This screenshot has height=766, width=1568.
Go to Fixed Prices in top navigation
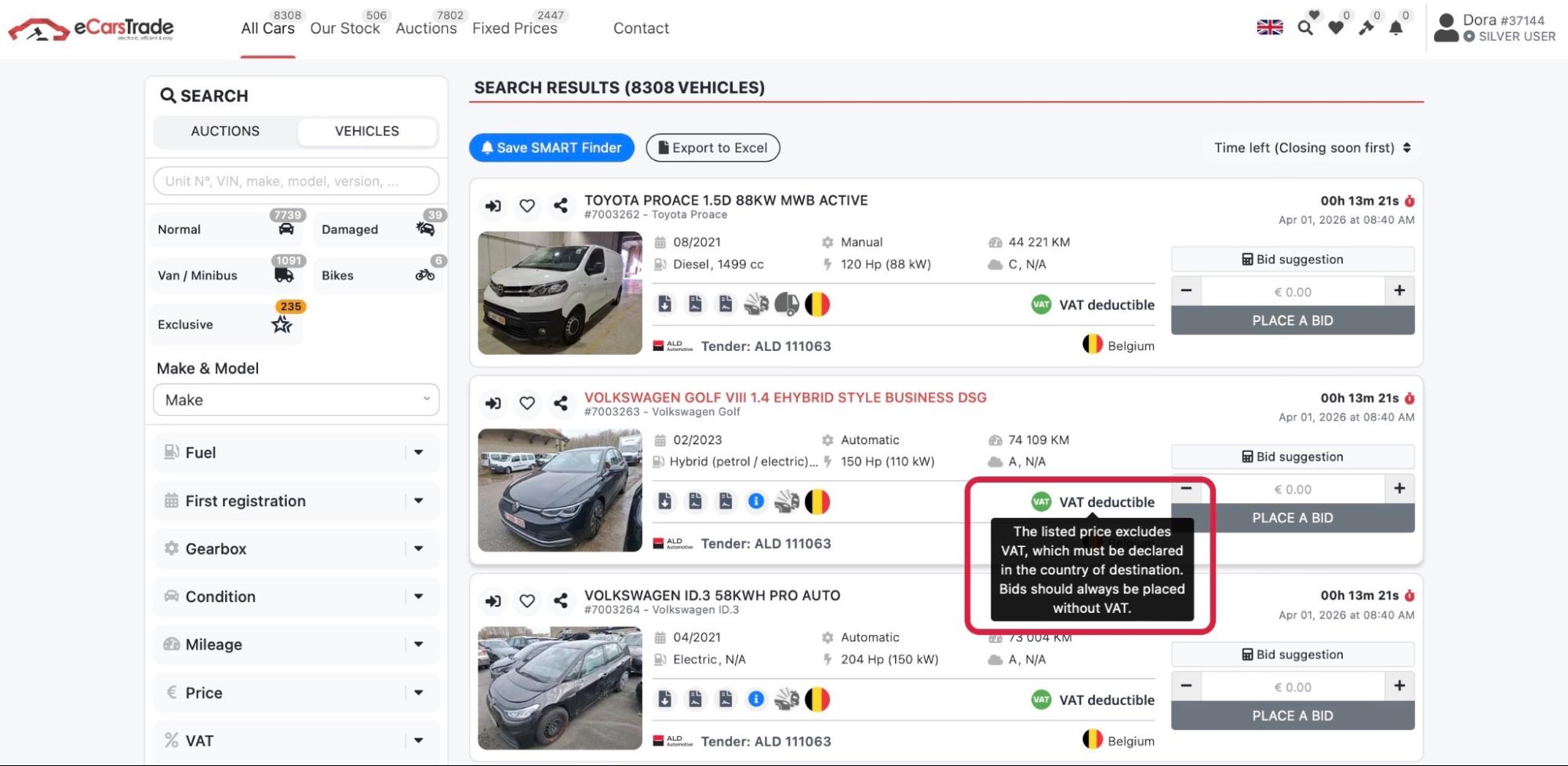(x=515, y=28)
